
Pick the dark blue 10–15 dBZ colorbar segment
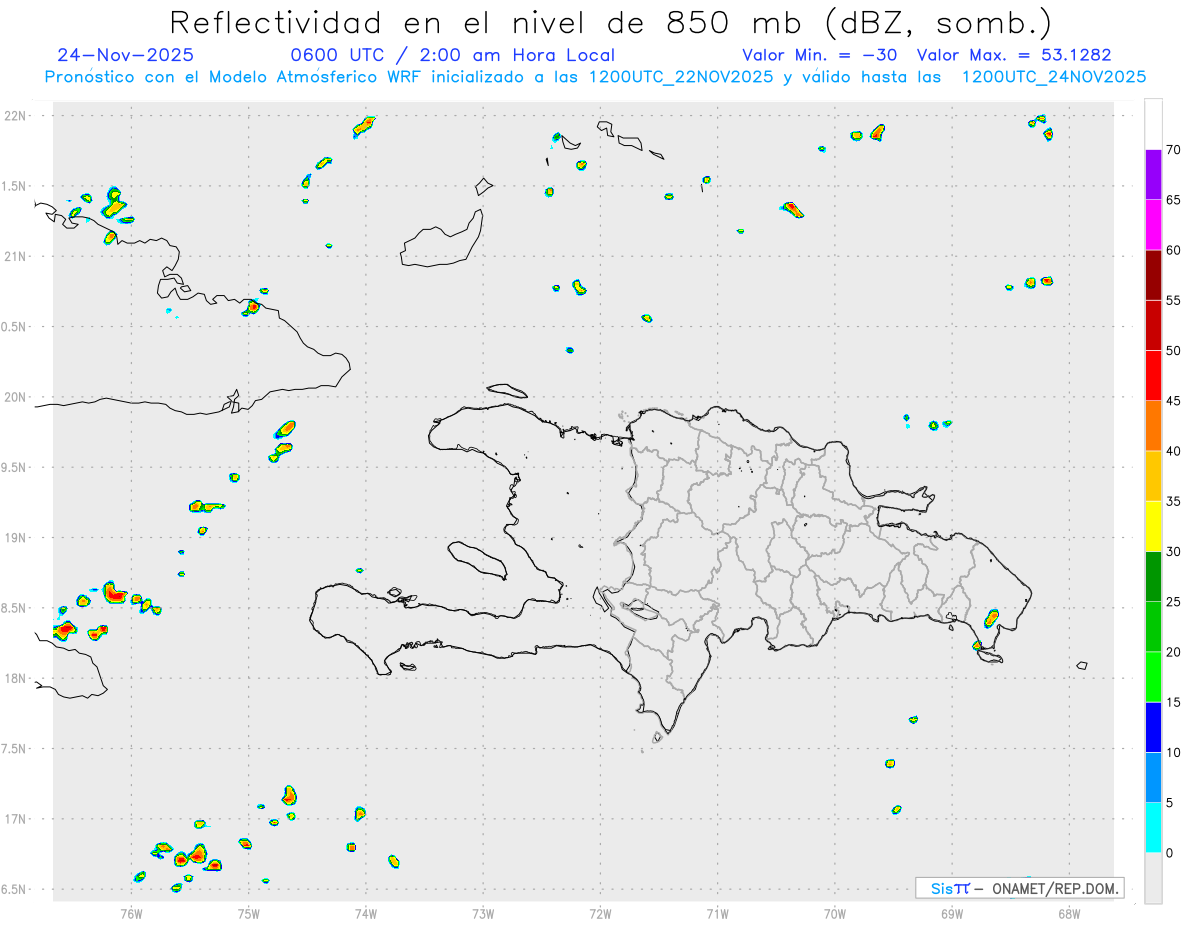click(x=1153, y=727)
